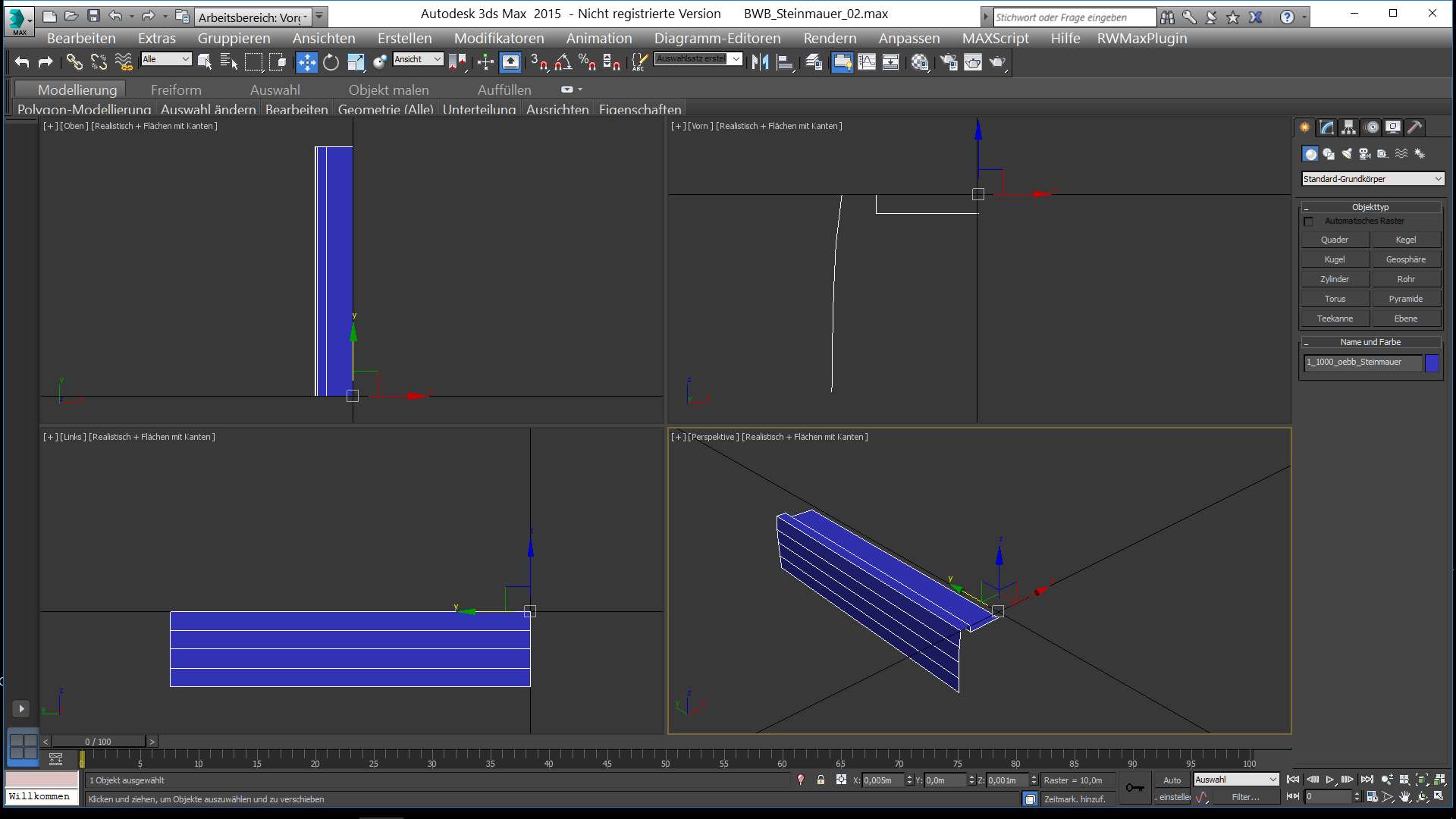Screen dimensions: 1456x819
Task: Click the Select and Link icon
Action: (74, 62)
